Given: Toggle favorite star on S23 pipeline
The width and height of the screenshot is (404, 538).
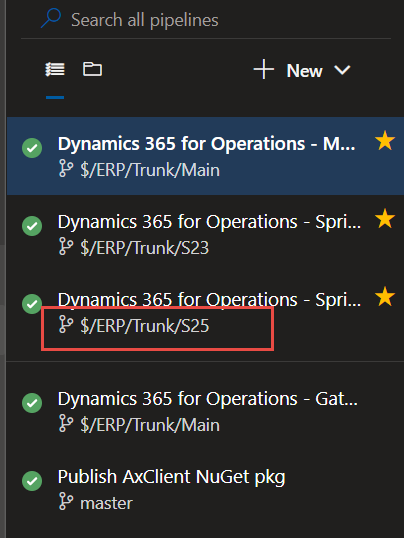Looking at the screenshot, I should pos(385,218).
